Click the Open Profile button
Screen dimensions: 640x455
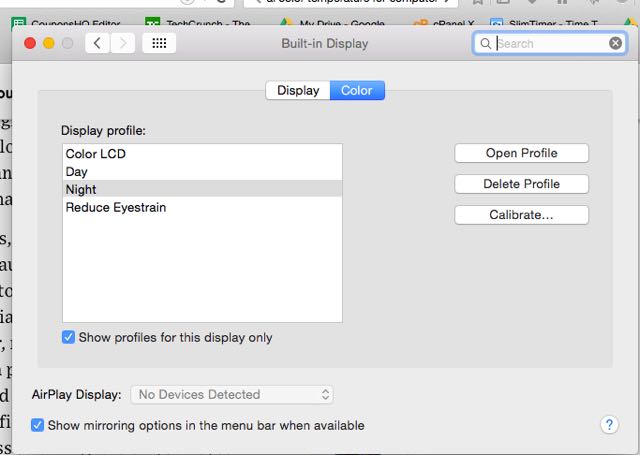pyautogui.click(x=521, y=153)
